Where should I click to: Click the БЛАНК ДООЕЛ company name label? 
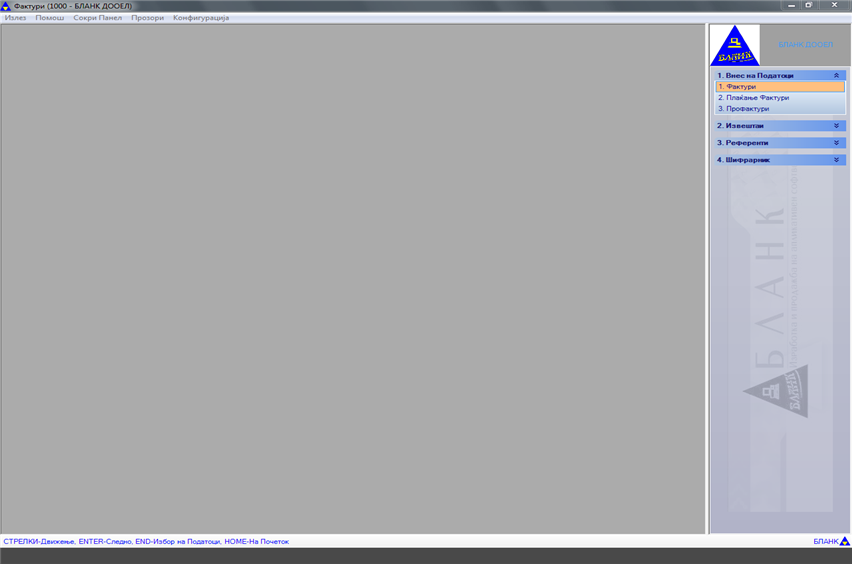[805, 45]
